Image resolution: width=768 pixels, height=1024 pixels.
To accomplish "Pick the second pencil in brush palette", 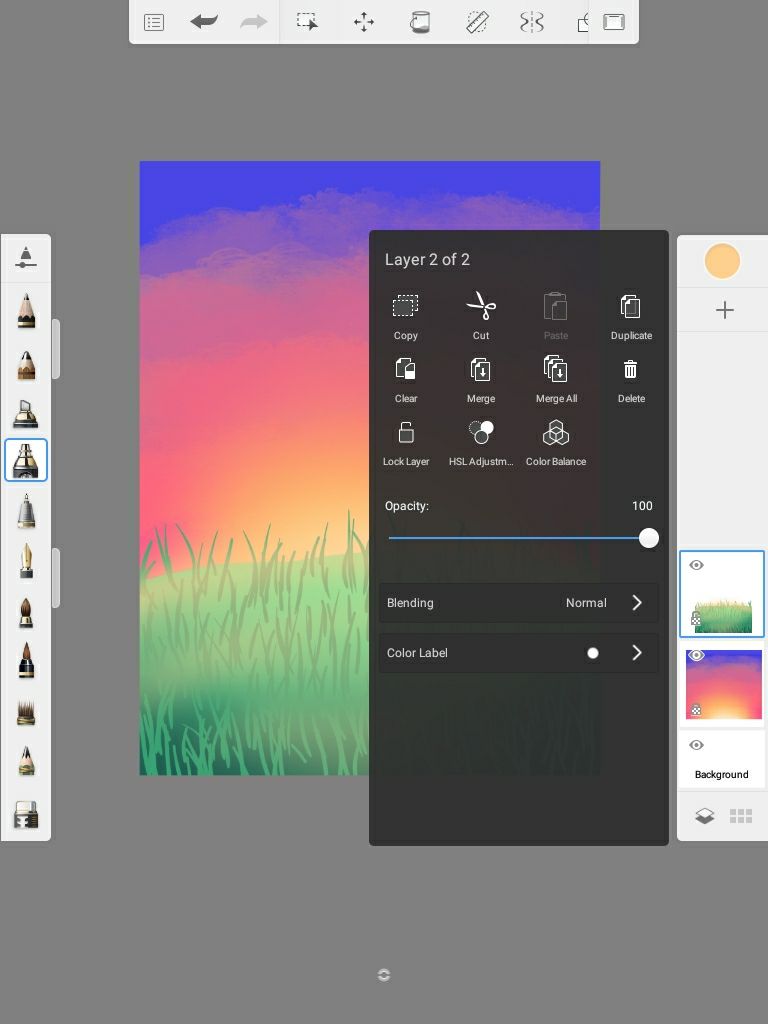I will pos(26,366).
